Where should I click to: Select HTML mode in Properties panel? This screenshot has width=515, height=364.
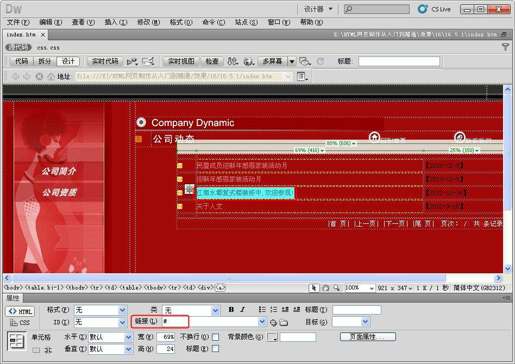coord(20,311)
